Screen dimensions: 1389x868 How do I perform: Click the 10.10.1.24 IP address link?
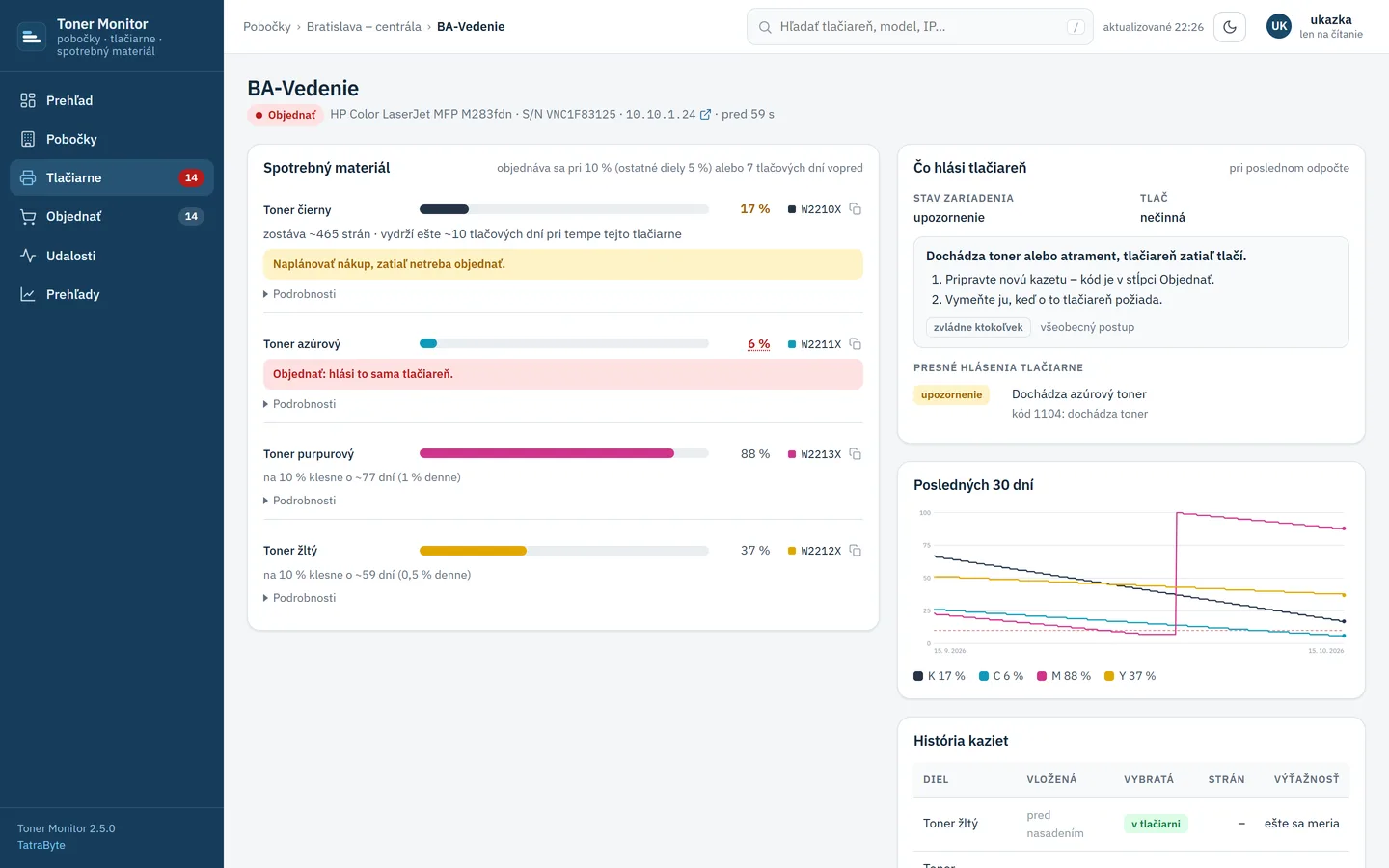coord(668,114)
